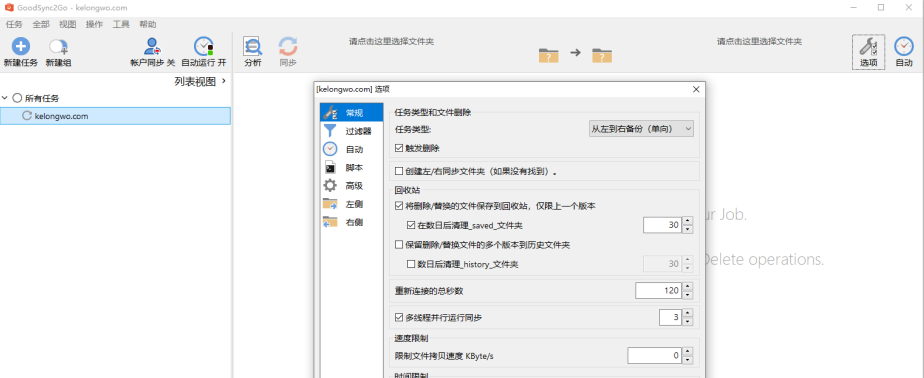Select 自动 page in options sidebar

coord(351,149)
